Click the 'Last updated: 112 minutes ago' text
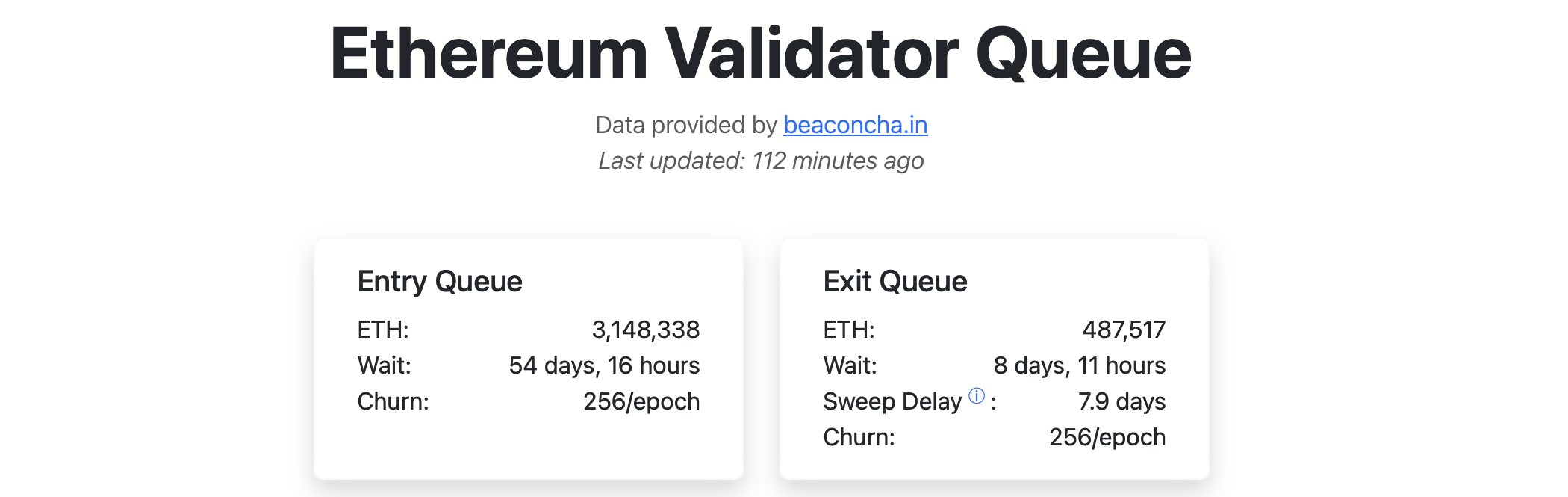 click(761, 161)
